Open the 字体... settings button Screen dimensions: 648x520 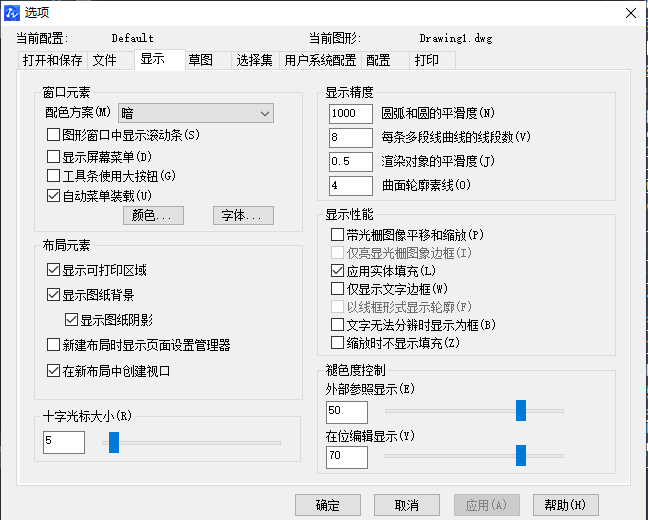(243, 215)
